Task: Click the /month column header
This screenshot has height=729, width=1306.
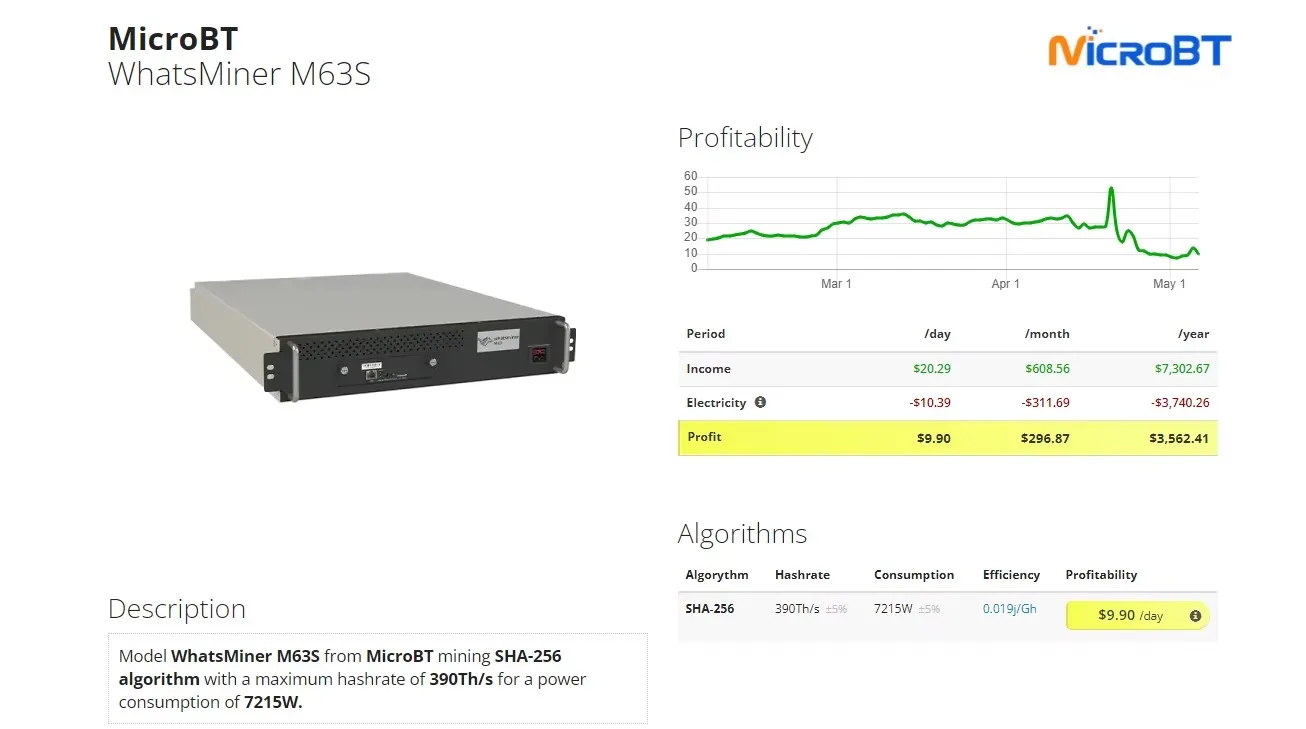Action: pos(1047,334)
